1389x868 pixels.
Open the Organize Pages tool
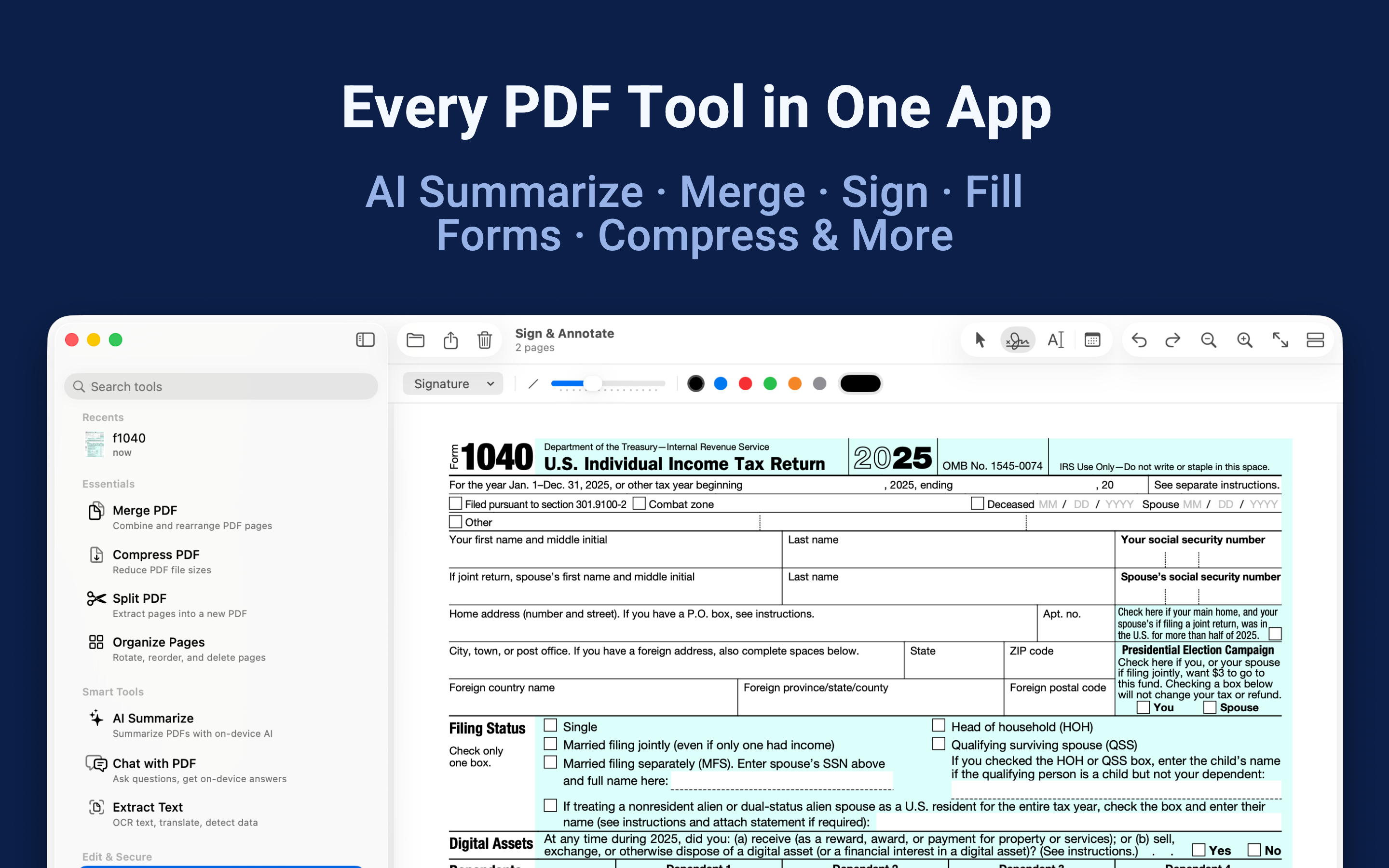click(x=221, y=649)
